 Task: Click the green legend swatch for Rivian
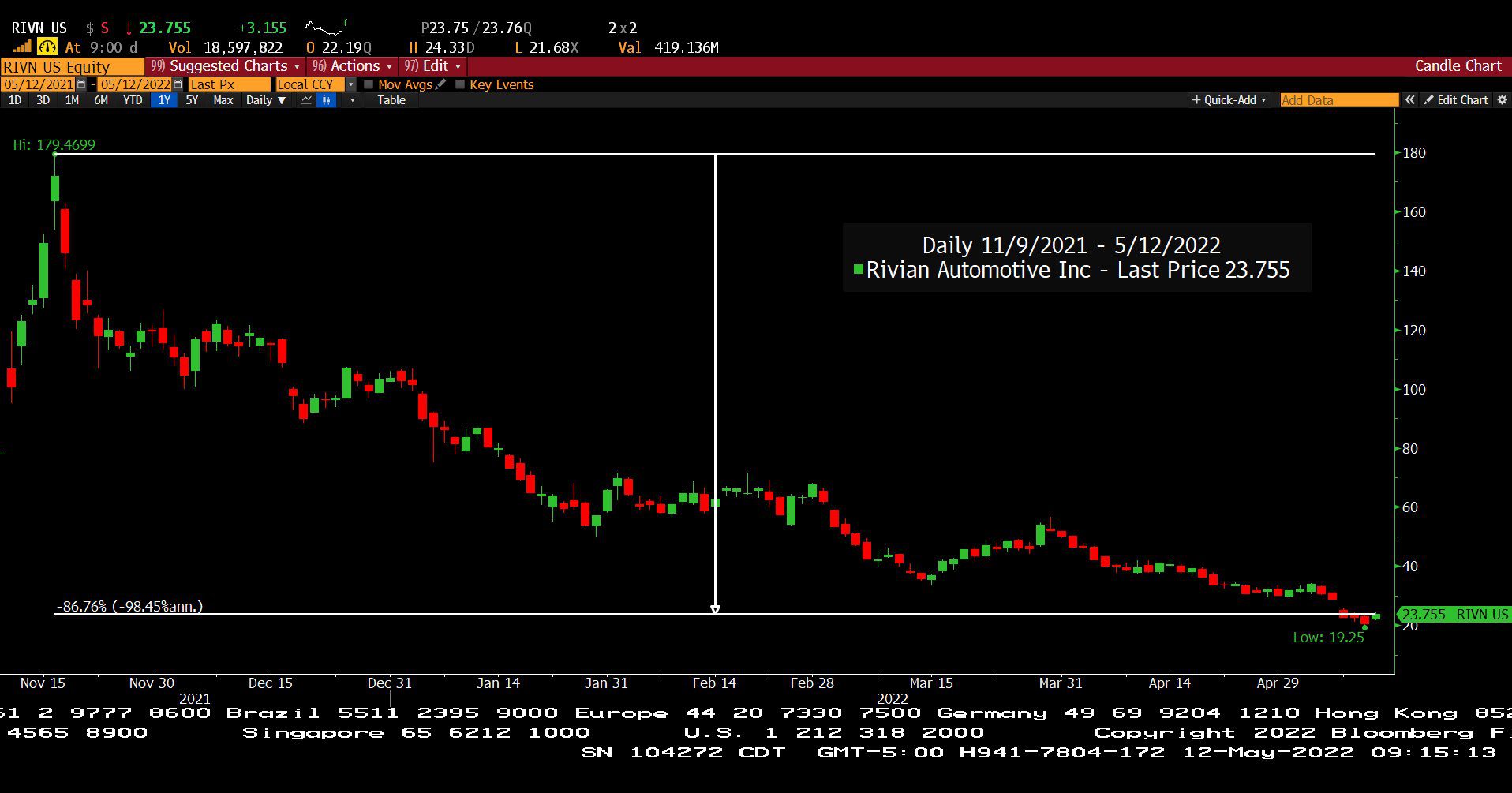tap(859, 269)
